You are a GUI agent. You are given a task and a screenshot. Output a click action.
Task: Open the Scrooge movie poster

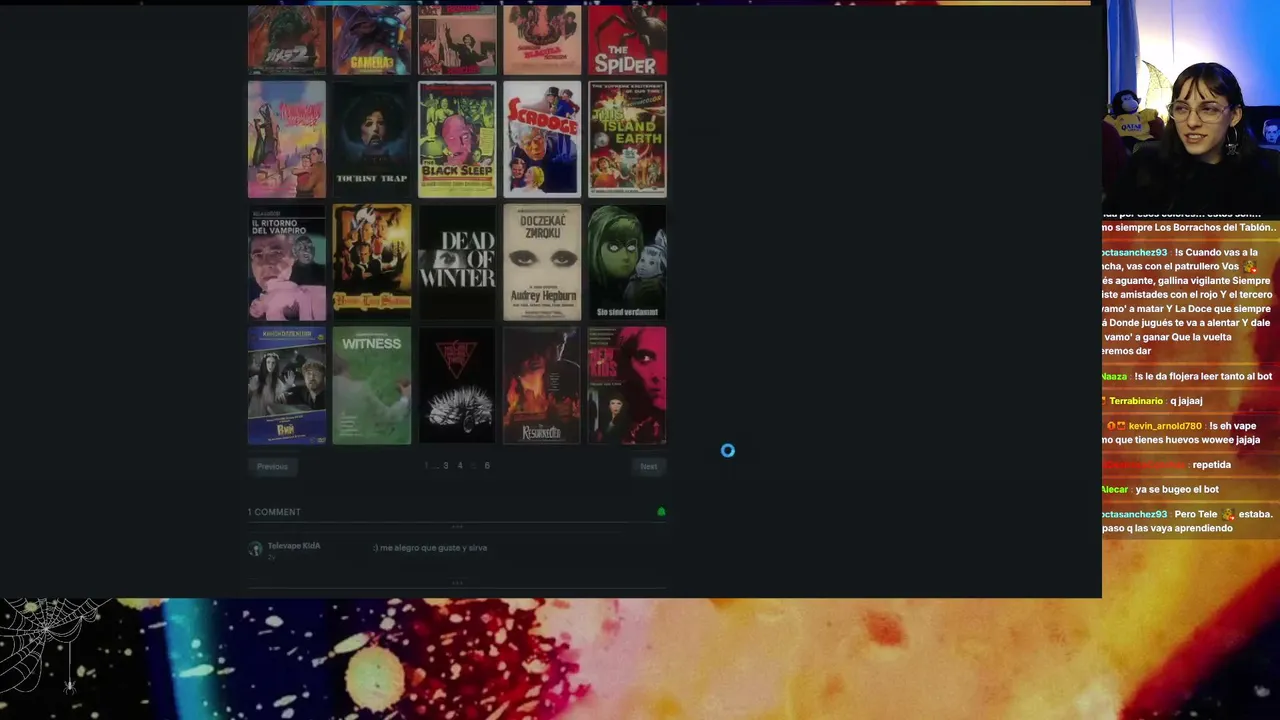tap(542, 139)
